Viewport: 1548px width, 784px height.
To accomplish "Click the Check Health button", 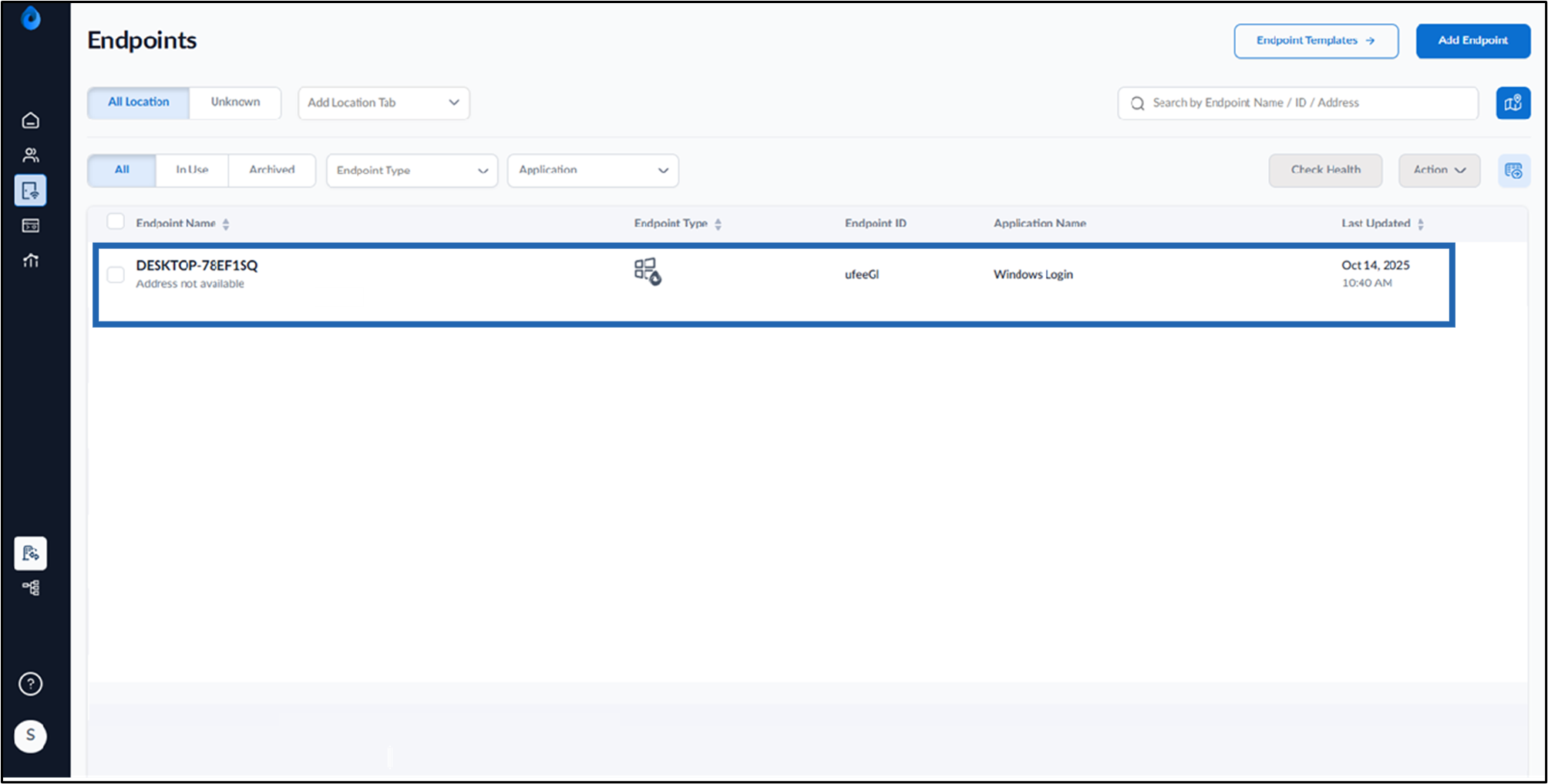I will tap(1325, 170).
